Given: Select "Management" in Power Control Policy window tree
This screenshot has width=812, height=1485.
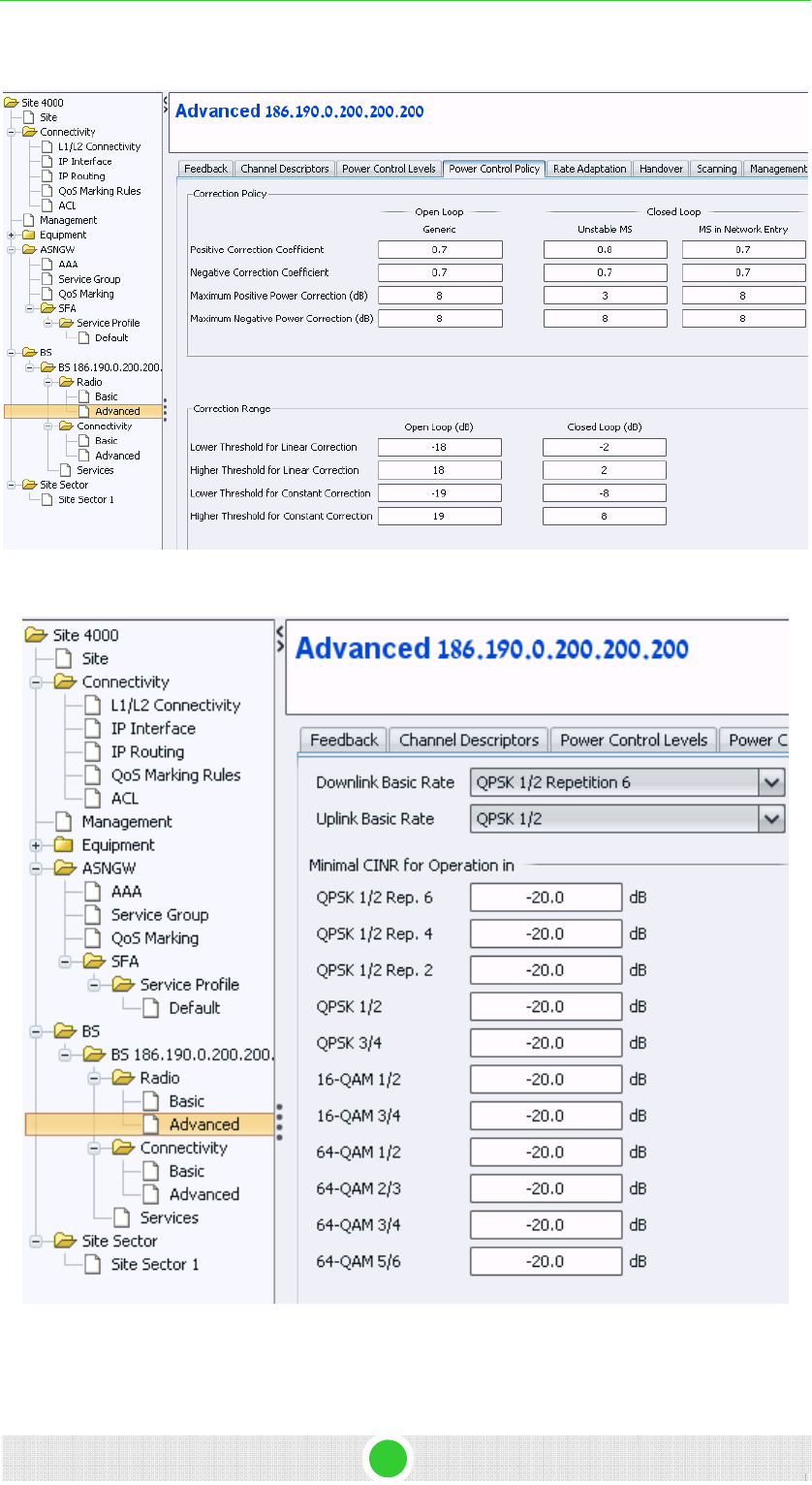Looking at the screenshot, I should pos(68,220).
